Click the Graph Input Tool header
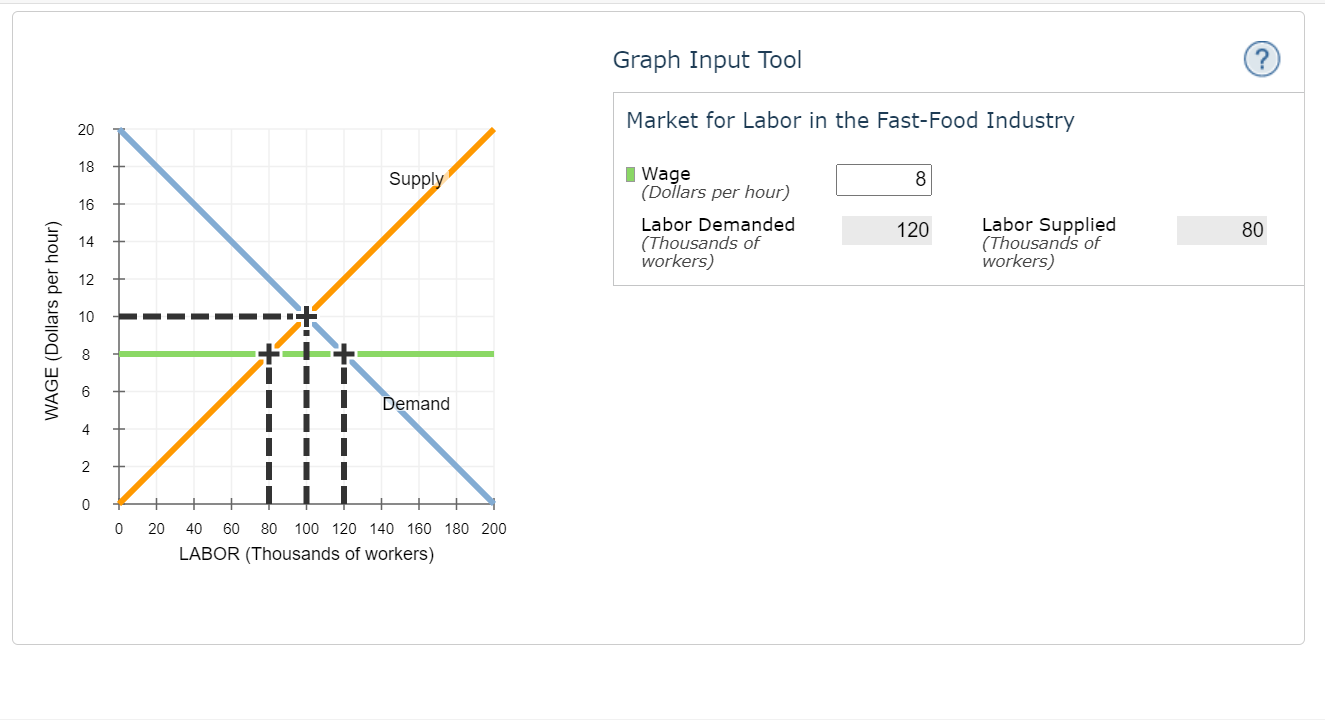The image size is (1325, 720). (x=708, y=60)
